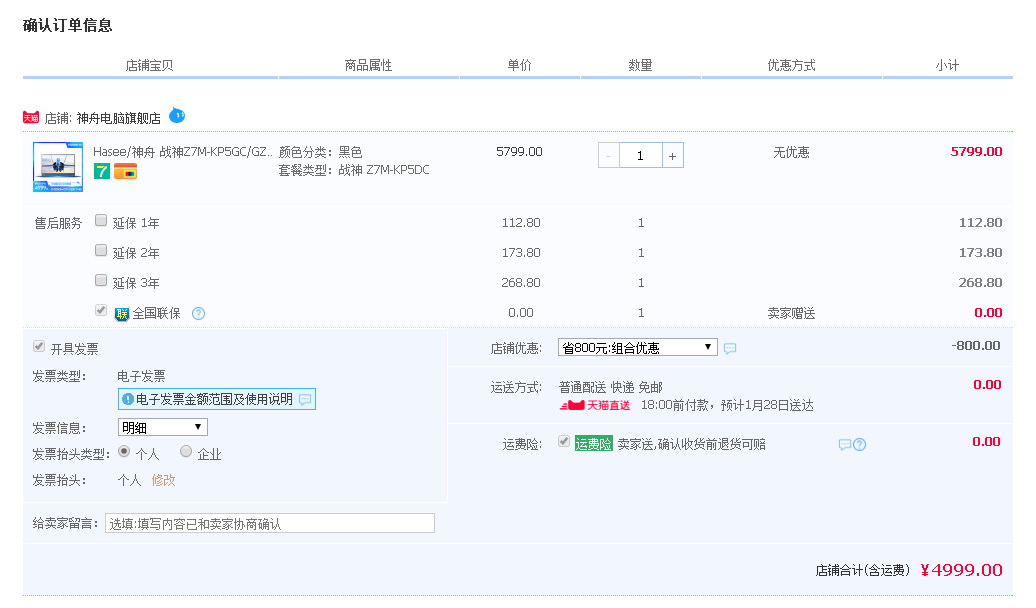Click the 套餐类型: 战神 Z7M-KP5DC text

click(353, 170)
